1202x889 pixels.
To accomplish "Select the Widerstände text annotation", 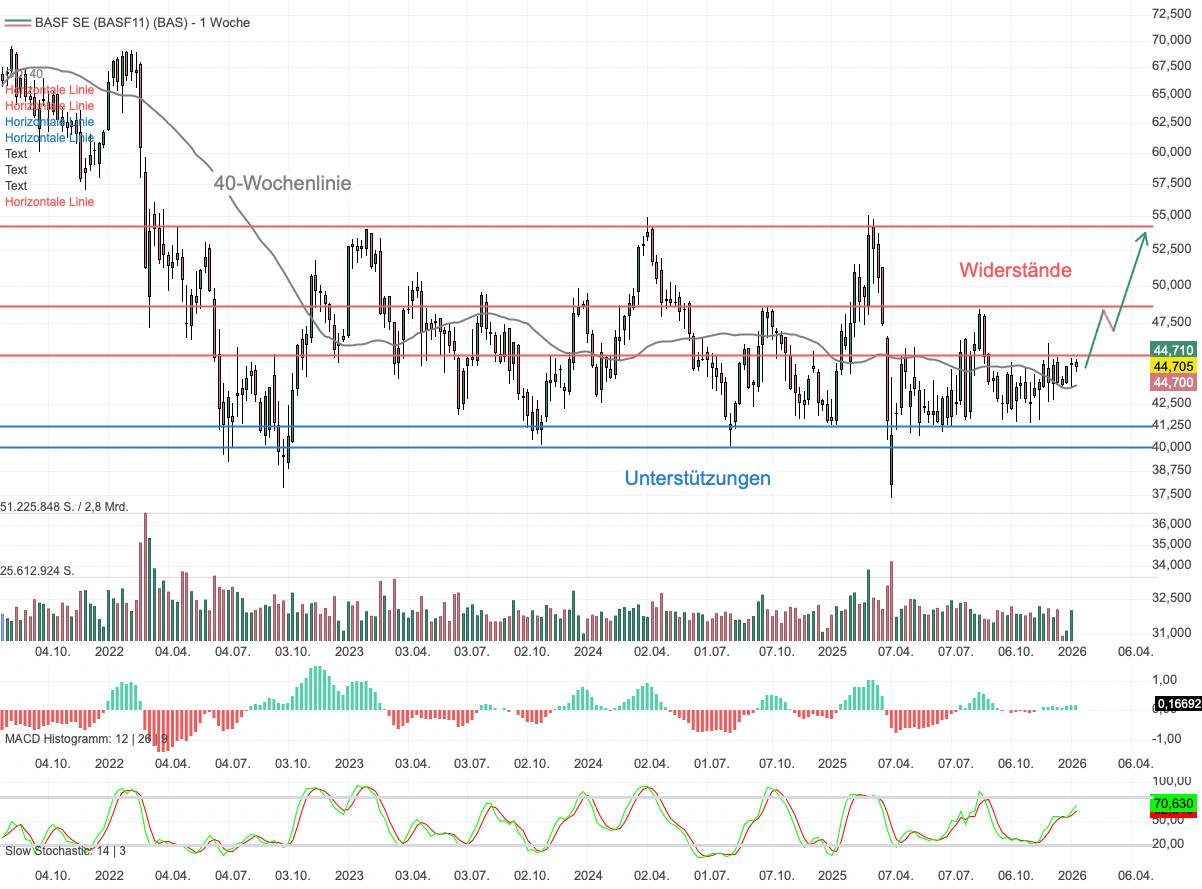I will [x=1015, y=270].
